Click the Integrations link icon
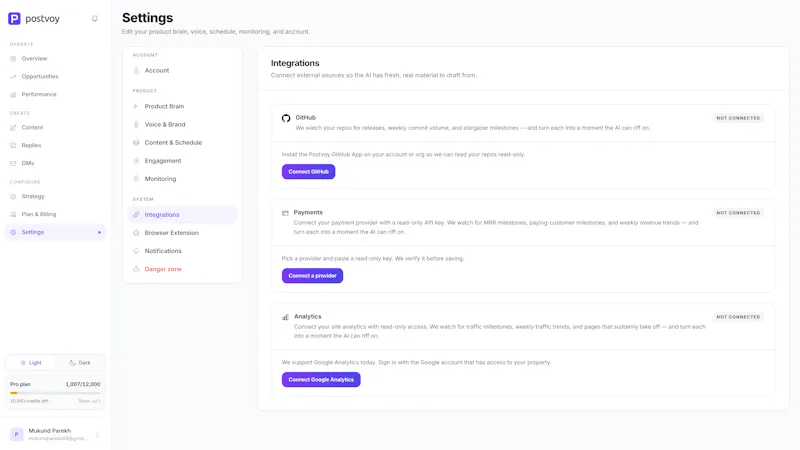This screenshot has height=450, width=800. pos(136,215)
